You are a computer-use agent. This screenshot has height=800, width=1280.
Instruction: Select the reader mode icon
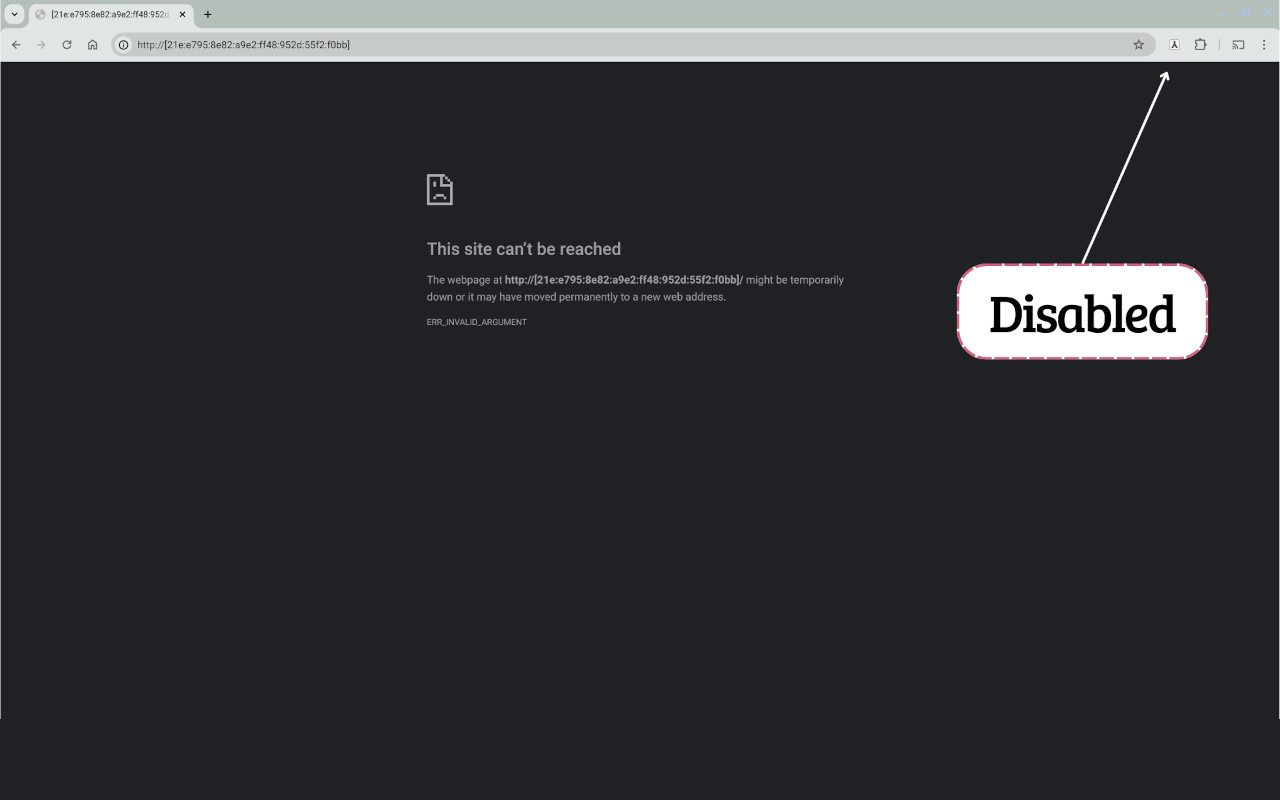pyautogui.click(x=1173, y=44)
